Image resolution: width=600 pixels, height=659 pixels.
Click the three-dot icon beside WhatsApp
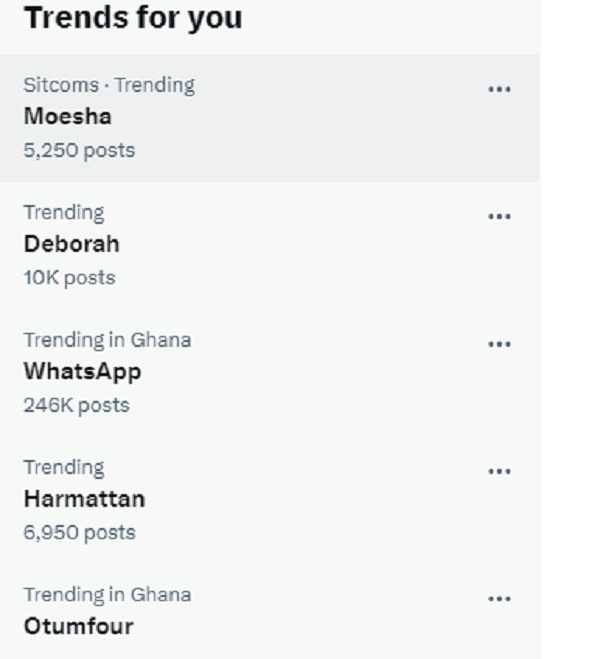499,344
